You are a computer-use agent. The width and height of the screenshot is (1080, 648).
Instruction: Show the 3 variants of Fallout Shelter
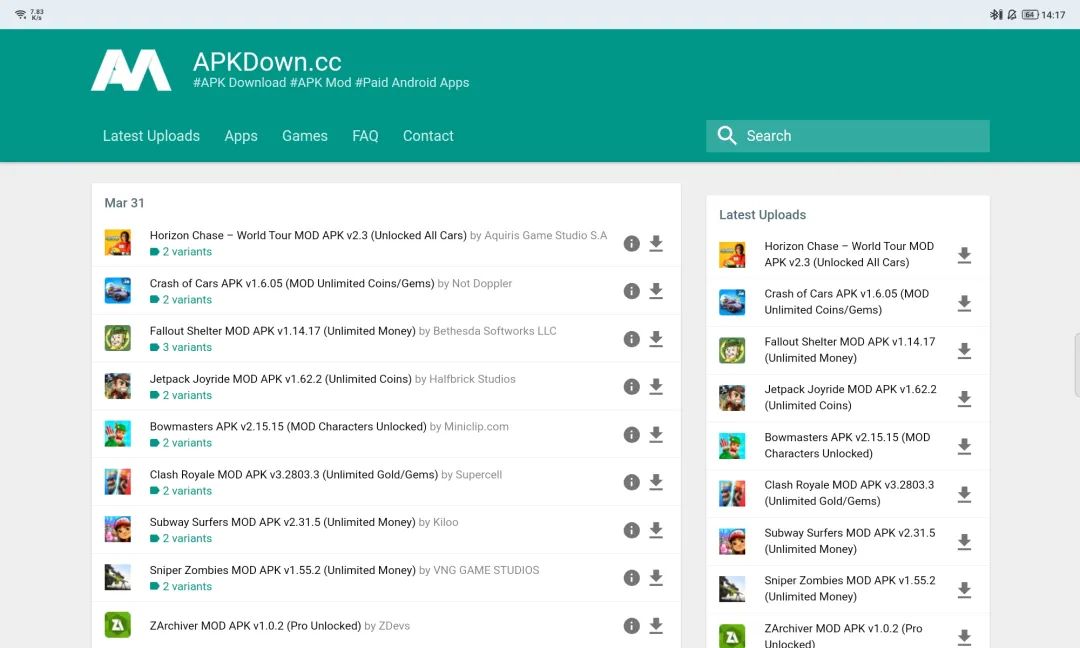point(181,347)
